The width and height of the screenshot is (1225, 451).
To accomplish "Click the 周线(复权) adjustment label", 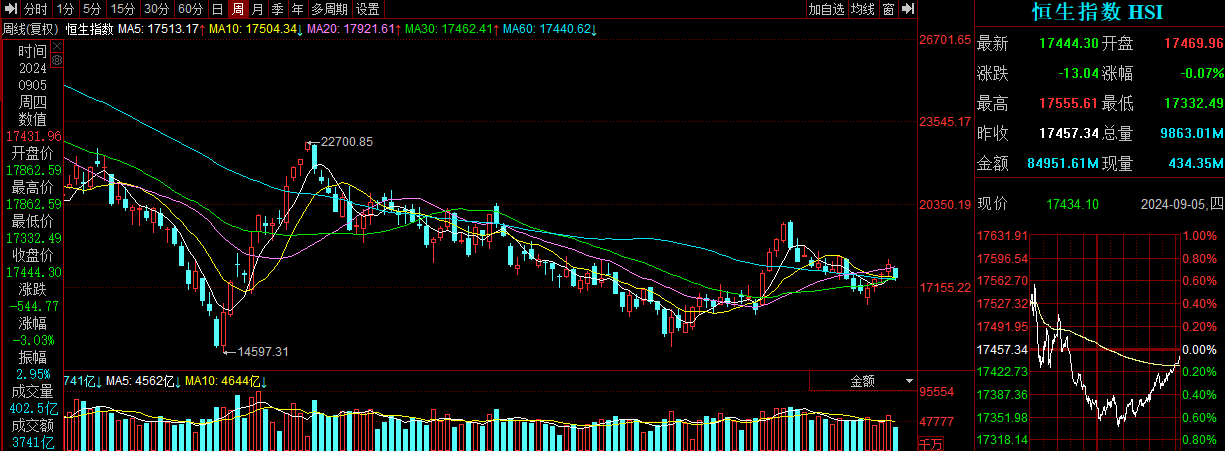I will pos(31,28).
